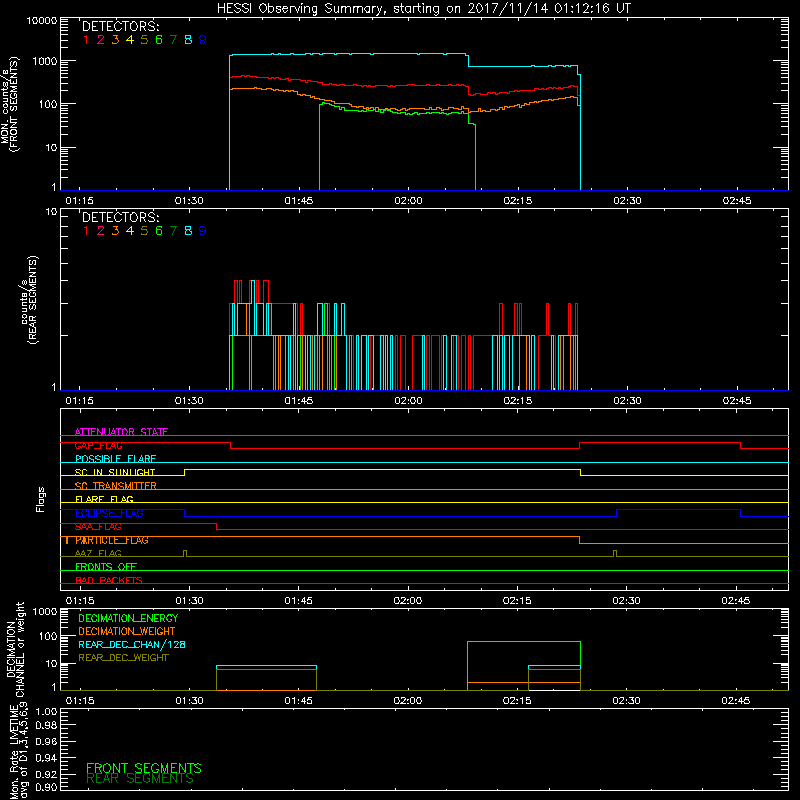Click '0.96' on the livetime y-axis

click(46, 741)
